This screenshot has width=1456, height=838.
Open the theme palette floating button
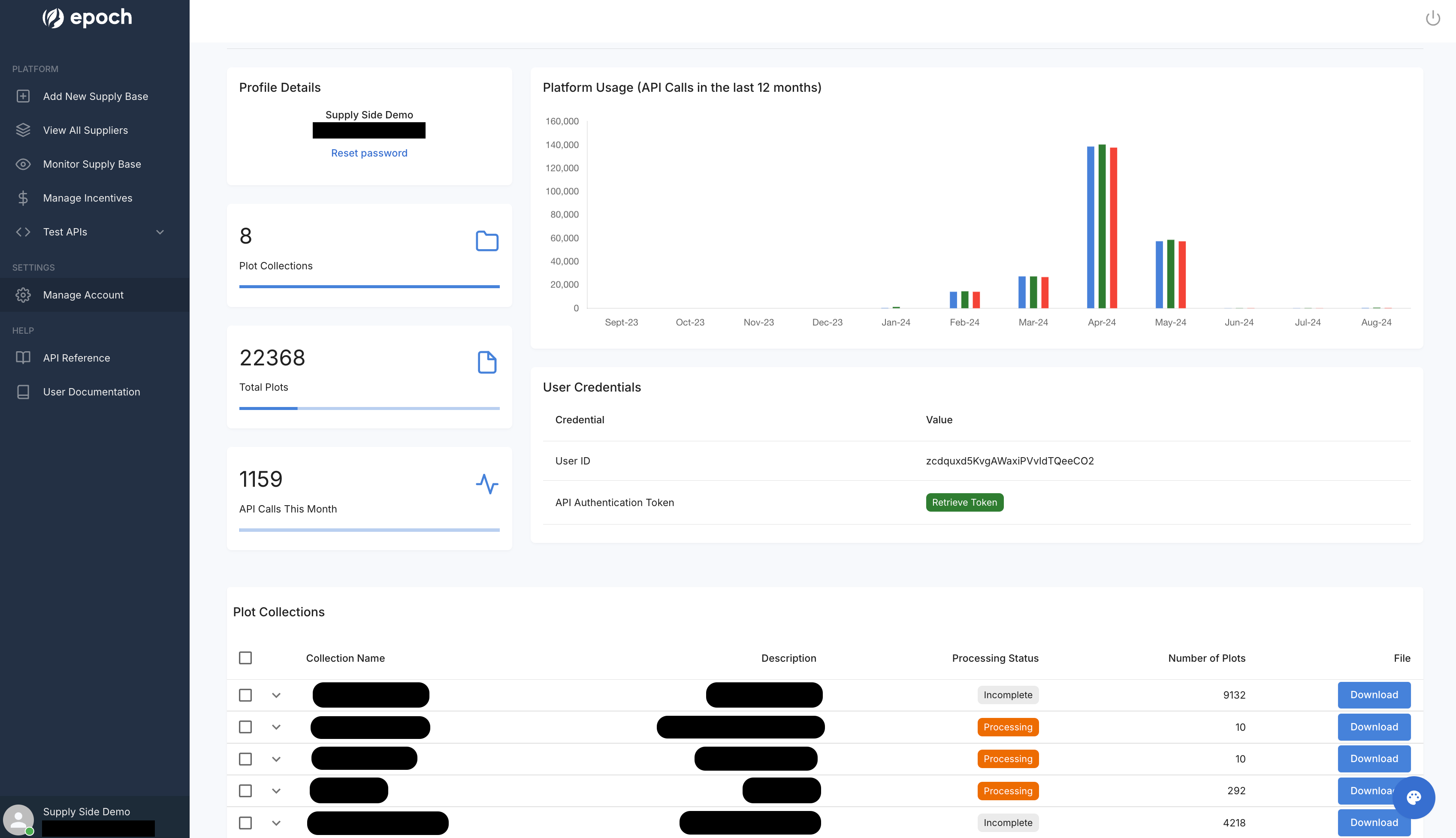point(1414,797)
